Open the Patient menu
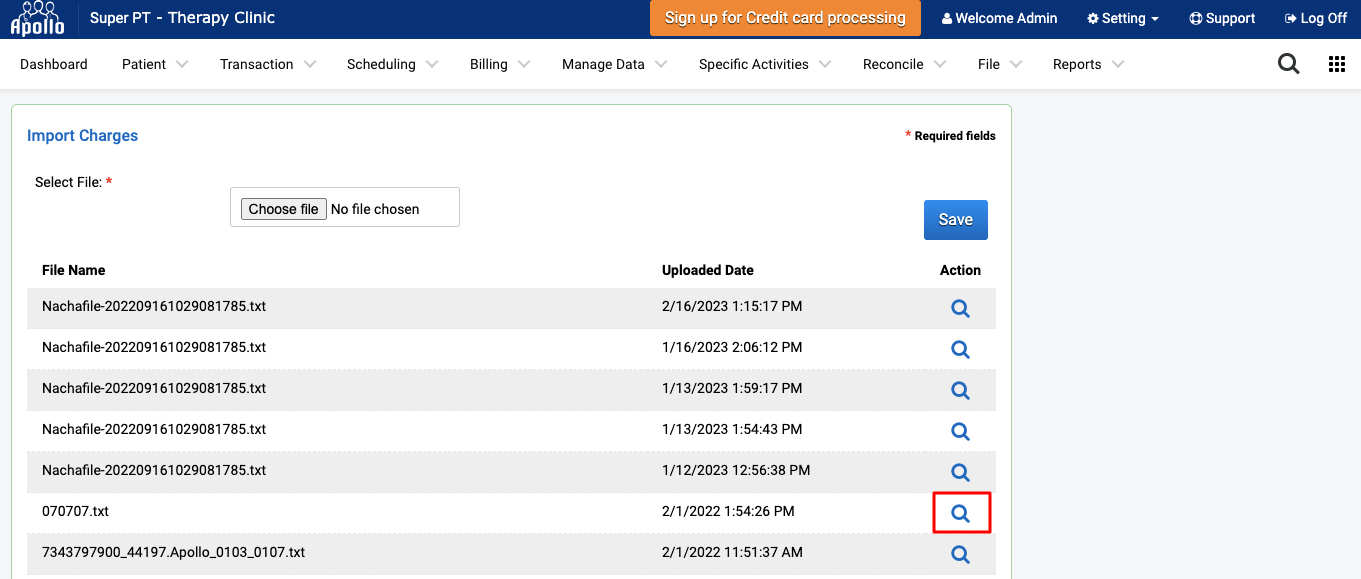Screen dimensions: 1361x579 (x=155, y=64)
